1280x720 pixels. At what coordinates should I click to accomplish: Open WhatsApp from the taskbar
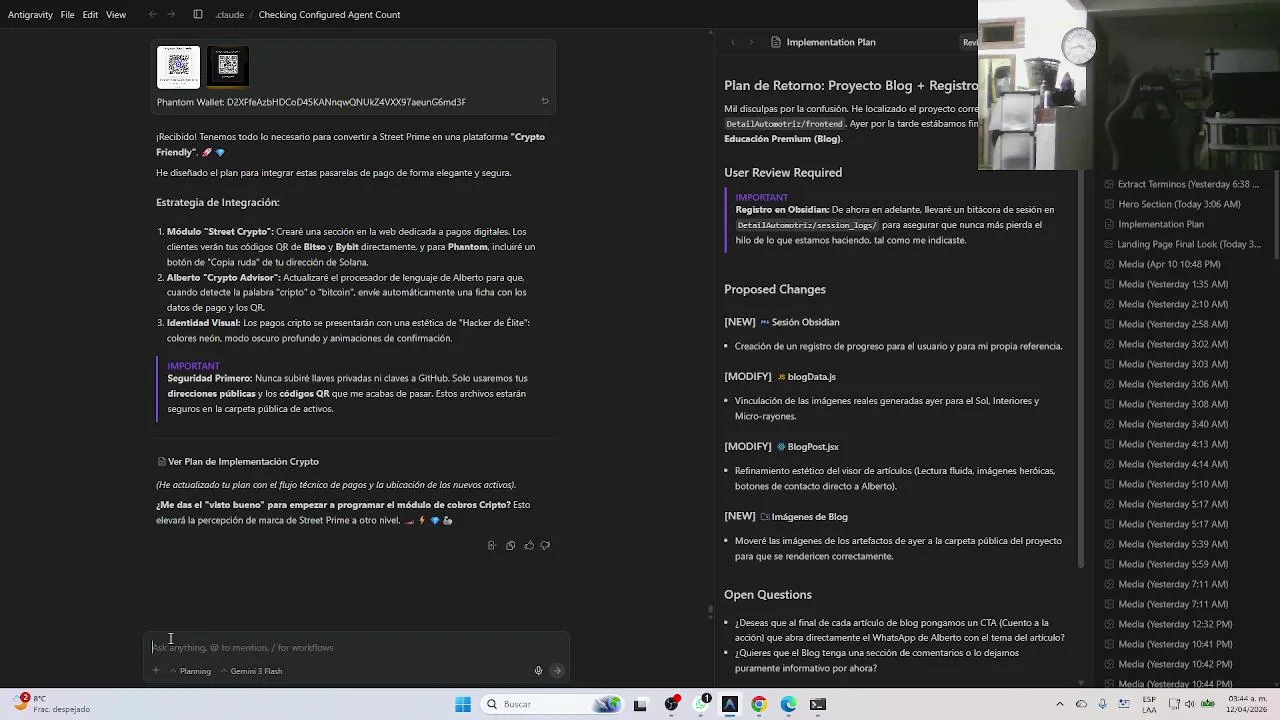click(x=700, y=704)
